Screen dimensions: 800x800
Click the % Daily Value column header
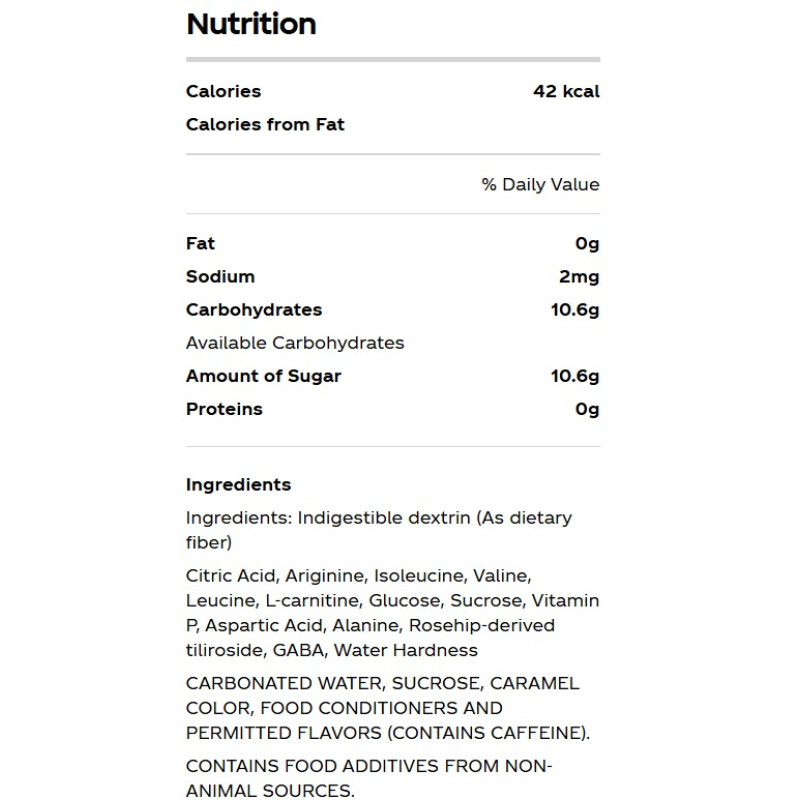540,184
